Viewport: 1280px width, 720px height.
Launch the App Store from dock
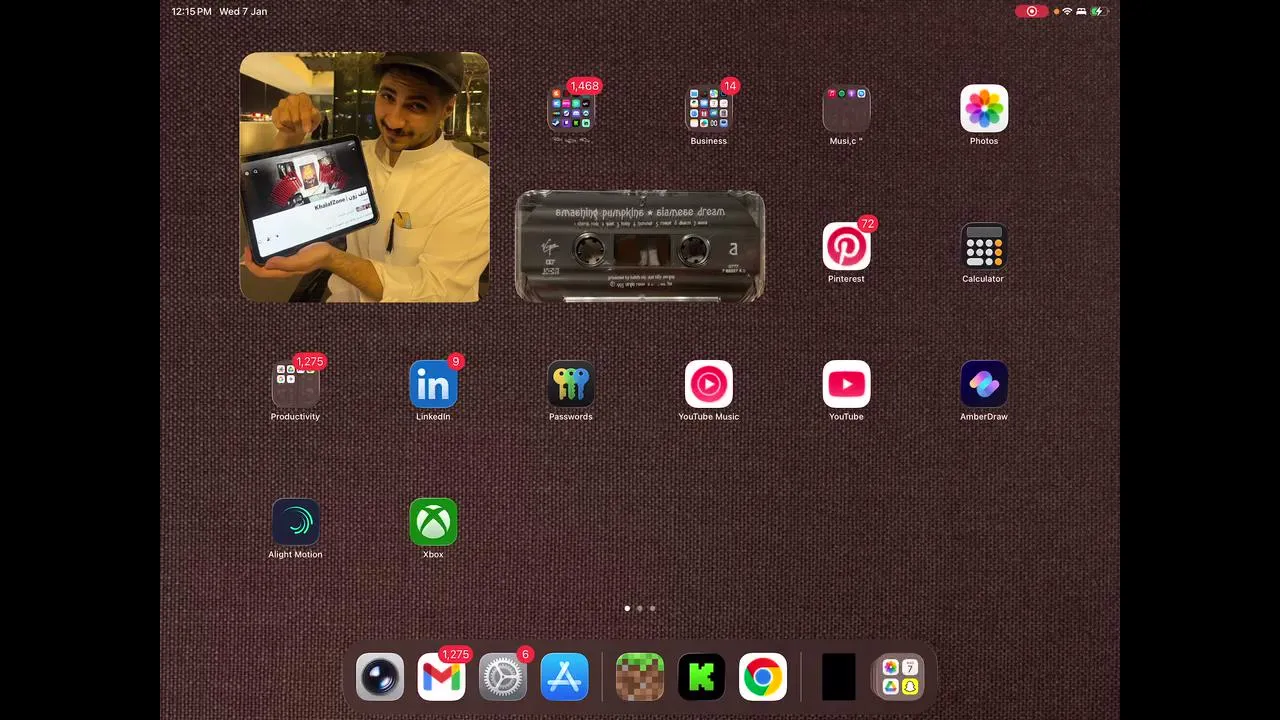[564, 677]
